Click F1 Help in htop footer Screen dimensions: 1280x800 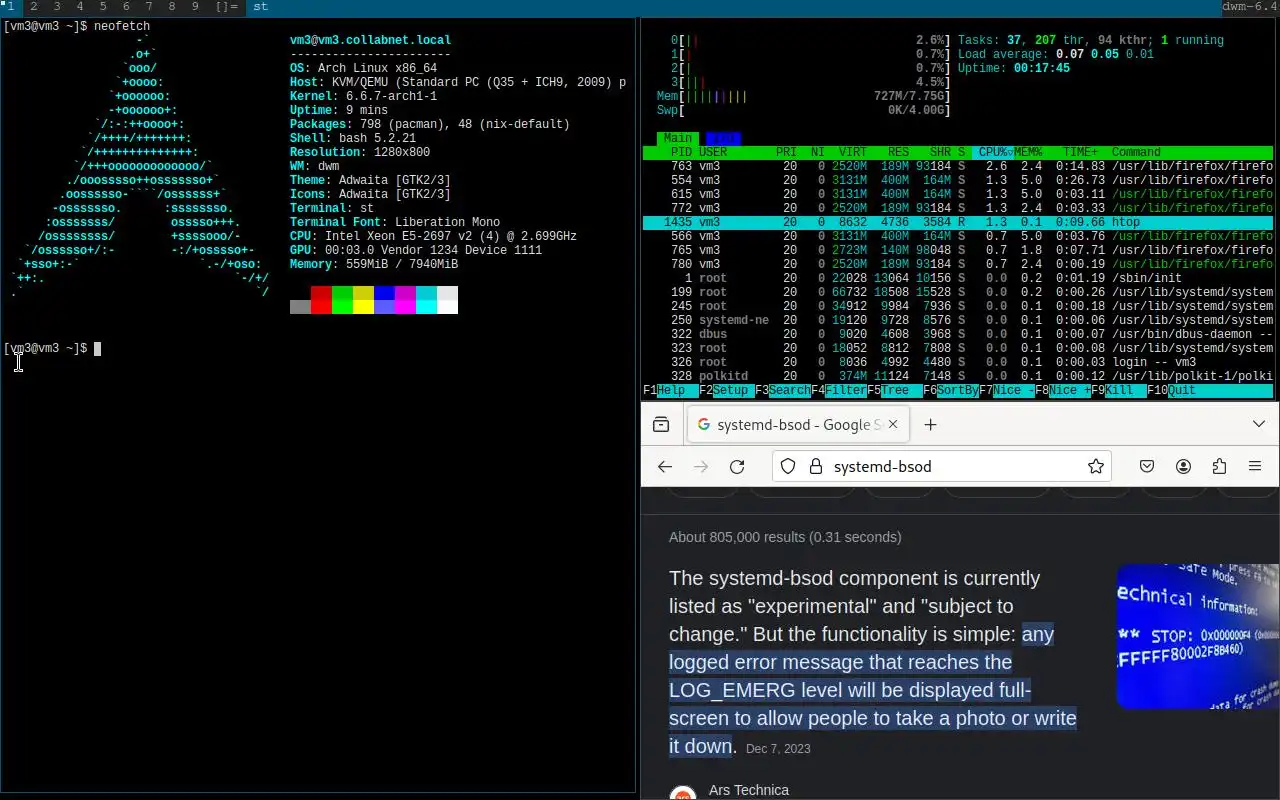click(671, 390)
